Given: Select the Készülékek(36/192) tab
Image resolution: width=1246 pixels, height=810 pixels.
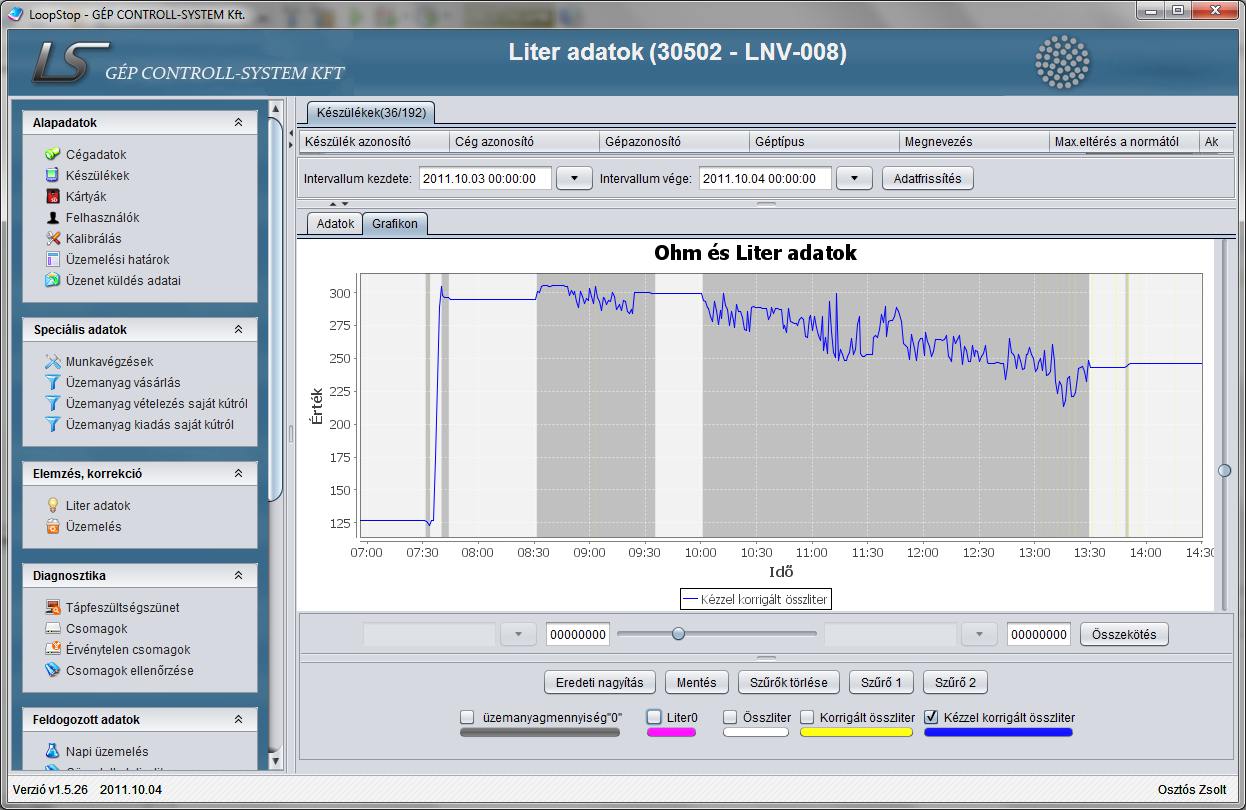Looking at the screenshot, I should (371, 113).
